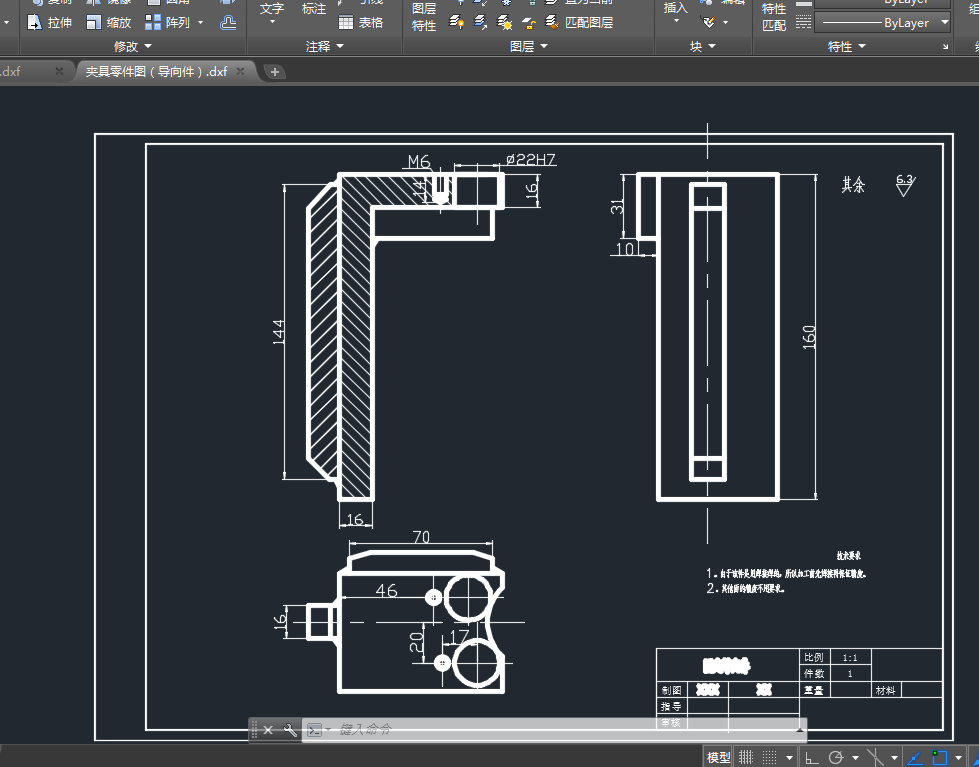Click the 70 dimension text
The width and height of the screenshot is (979, 767).
click(421, 537)
